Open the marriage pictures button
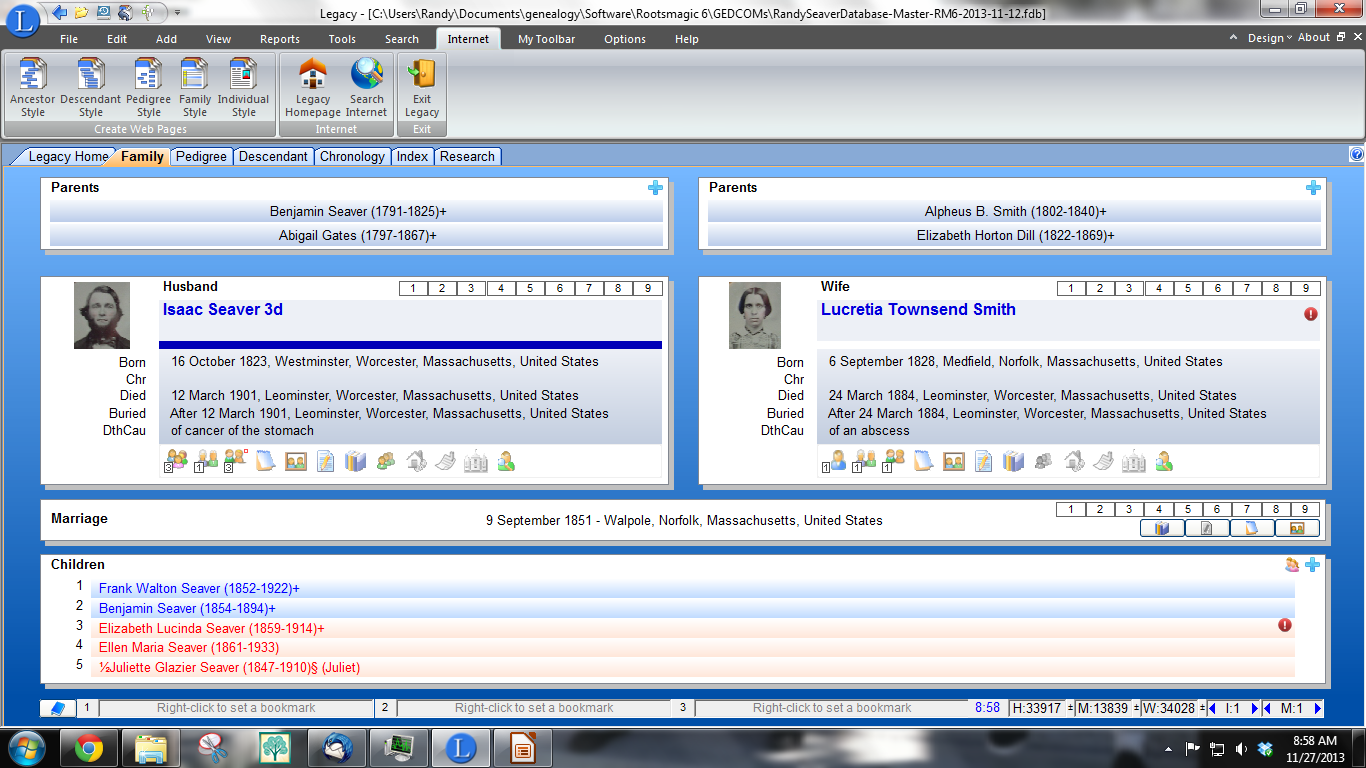The height and width of the screenshot is (768, 1366). (1297, 528)
